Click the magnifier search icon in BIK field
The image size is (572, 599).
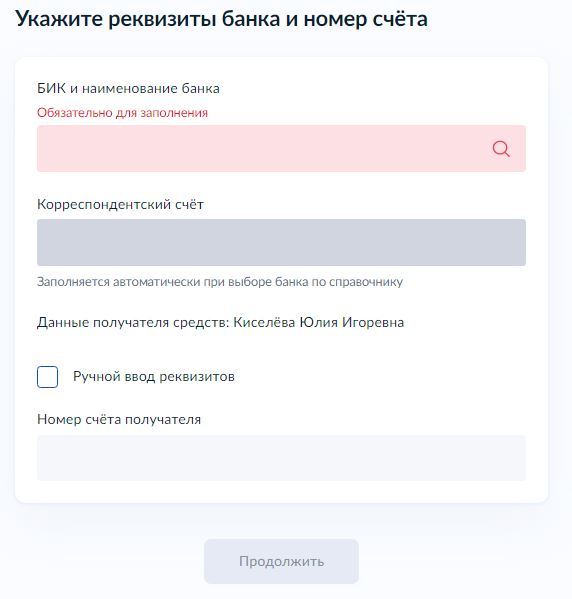501,149
